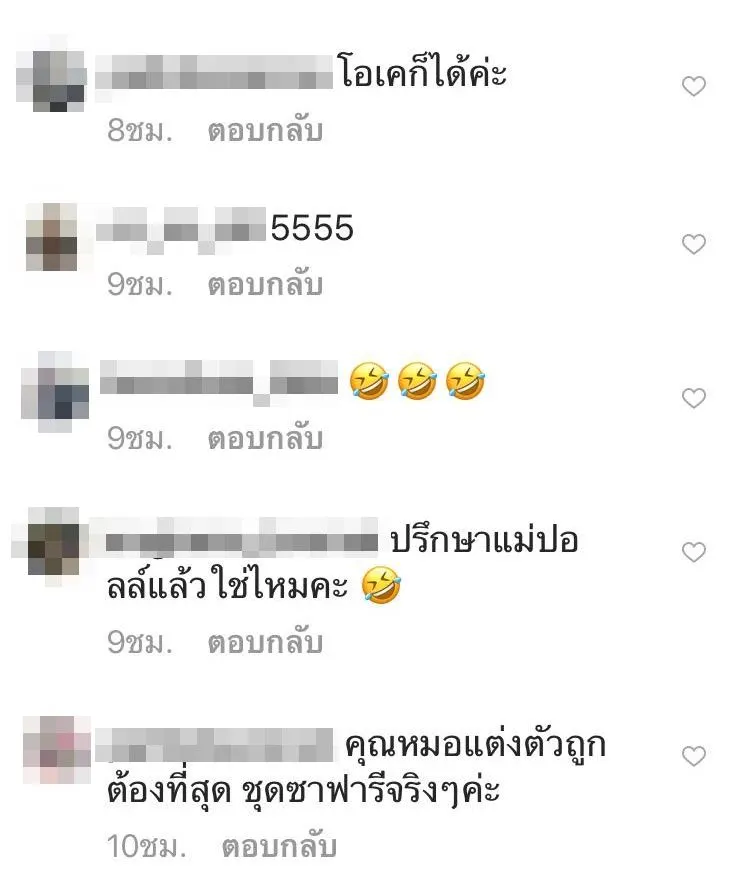Screen dimensions: 750x874
Task: Reply to the three-laughing-emoji comment
Action: click(265, 439)
